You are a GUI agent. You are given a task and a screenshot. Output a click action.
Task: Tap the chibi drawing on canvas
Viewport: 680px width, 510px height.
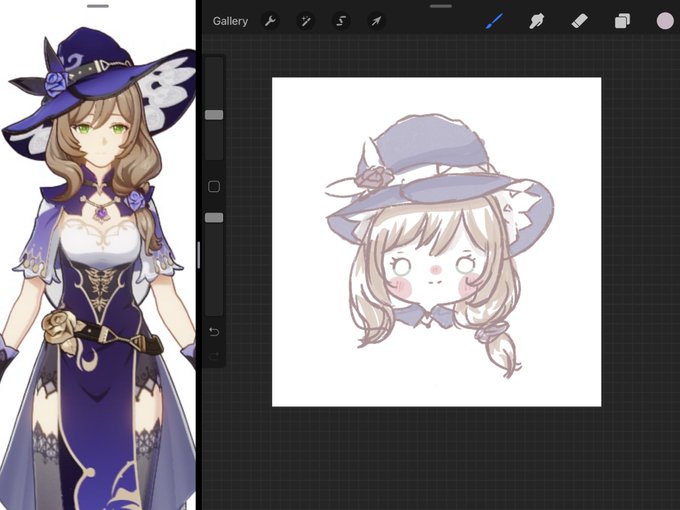tap(439, 245)
